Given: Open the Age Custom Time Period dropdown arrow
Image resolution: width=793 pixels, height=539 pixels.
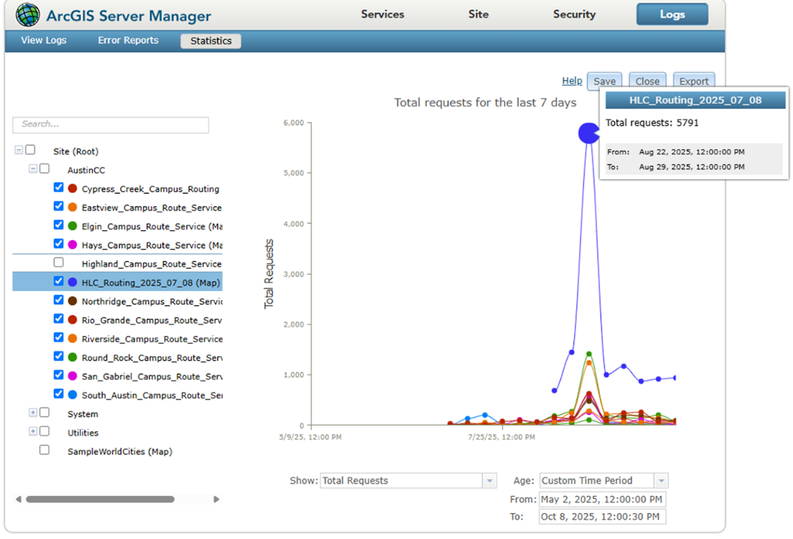Looking at the screenshot, I should (x=662, y=481).
